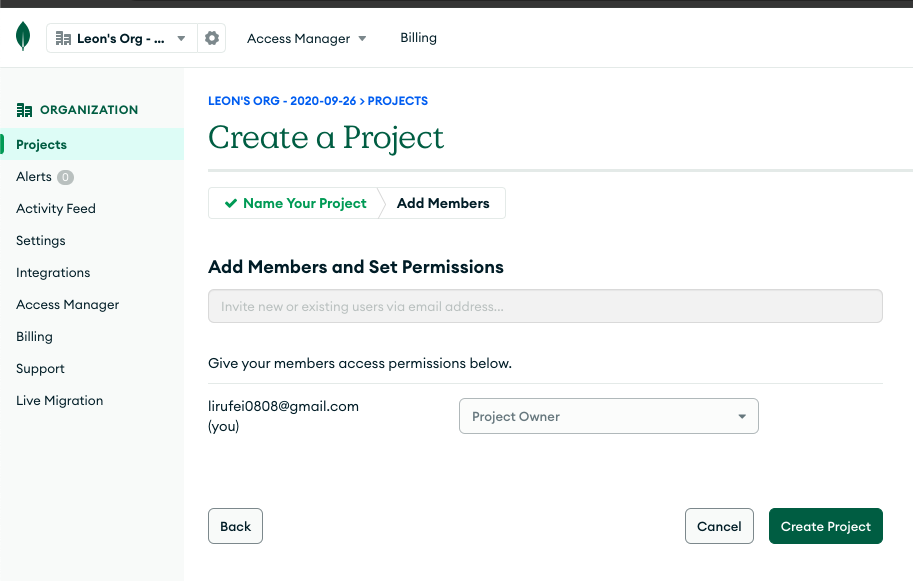913x581 pixels.
Task: Select the Add Members step tab
Action: coord(443,203)
